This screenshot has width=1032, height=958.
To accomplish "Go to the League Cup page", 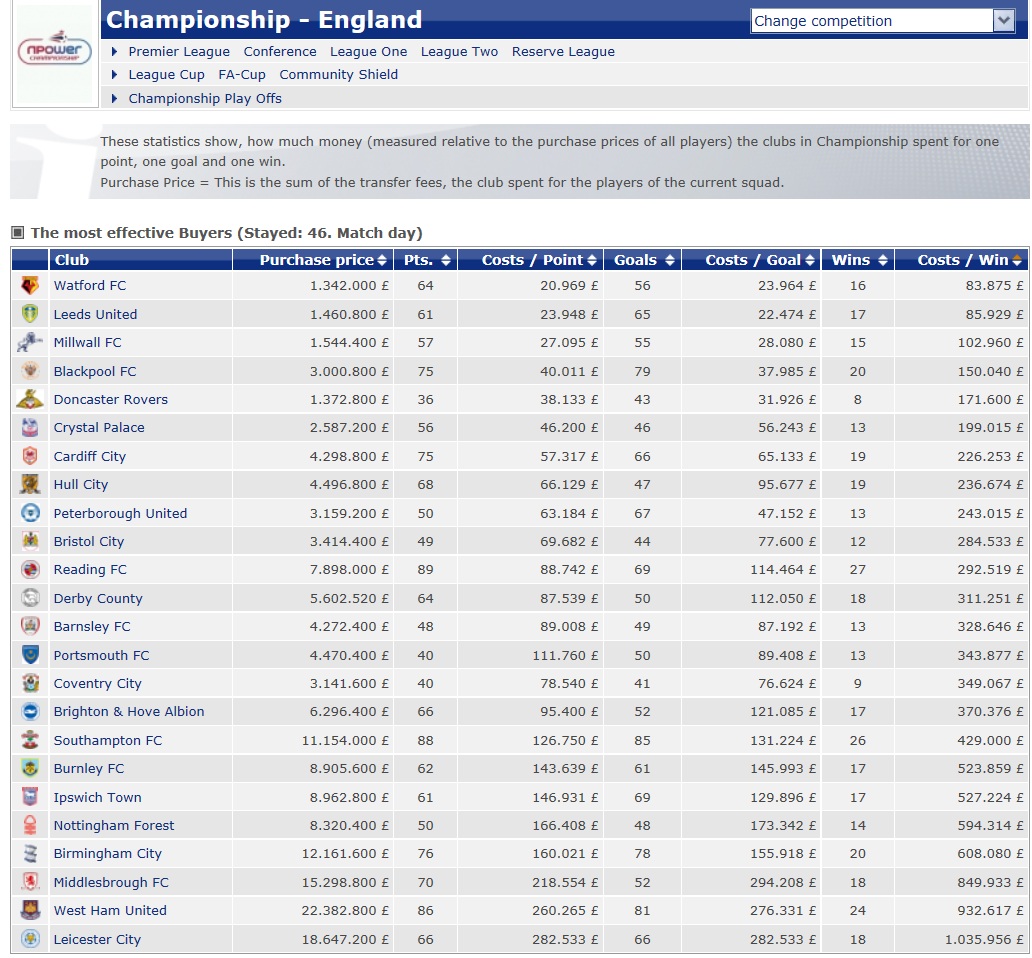I will (167, 74).
